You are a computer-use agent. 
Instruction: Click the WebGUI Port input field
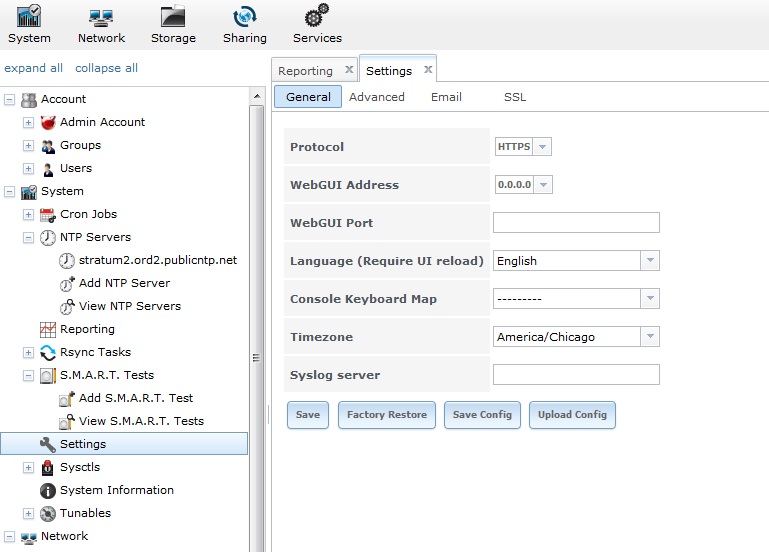[576, 223]
